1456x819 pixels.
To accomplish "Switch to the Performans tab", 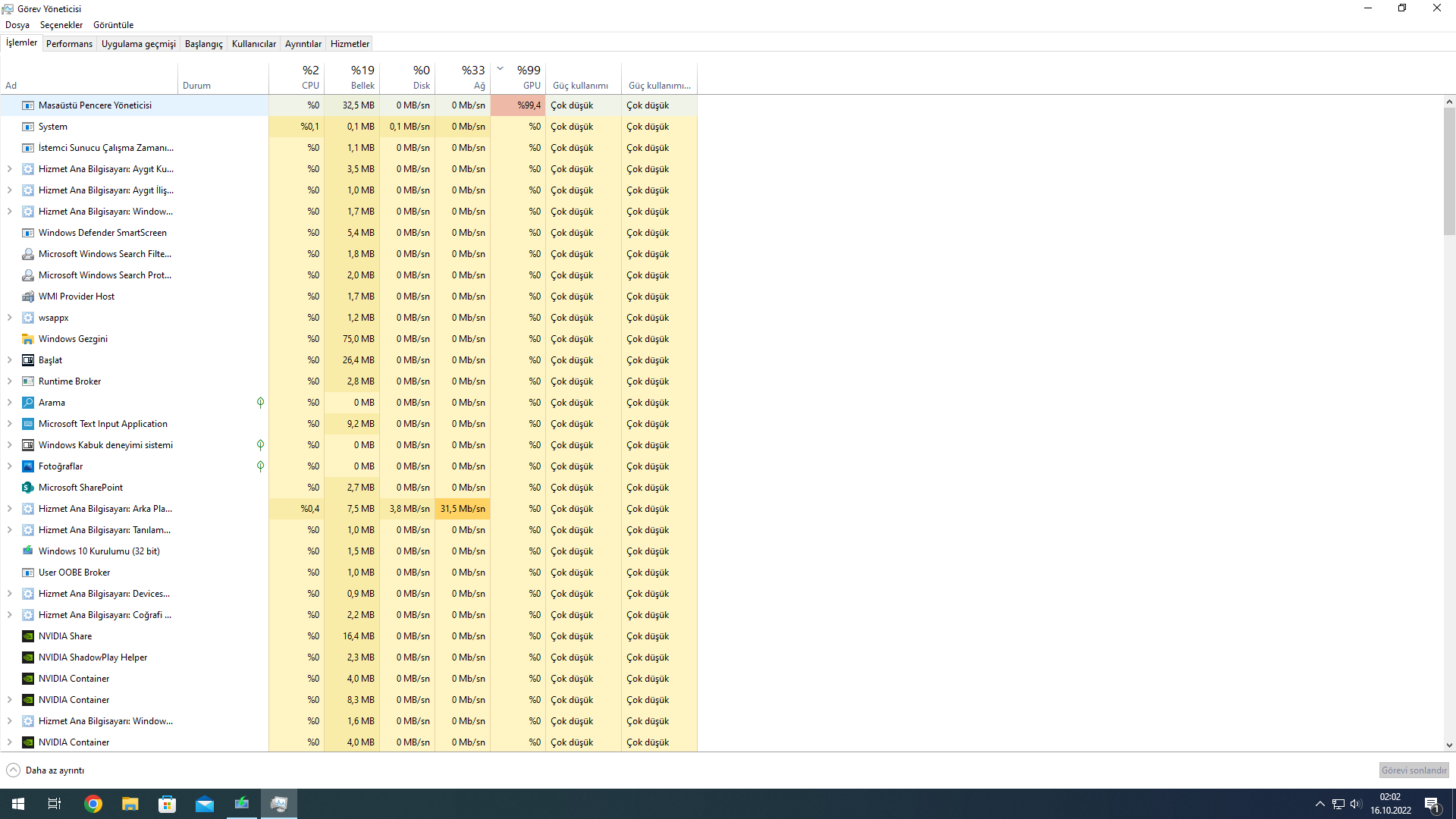I will (x=69, y=44).
